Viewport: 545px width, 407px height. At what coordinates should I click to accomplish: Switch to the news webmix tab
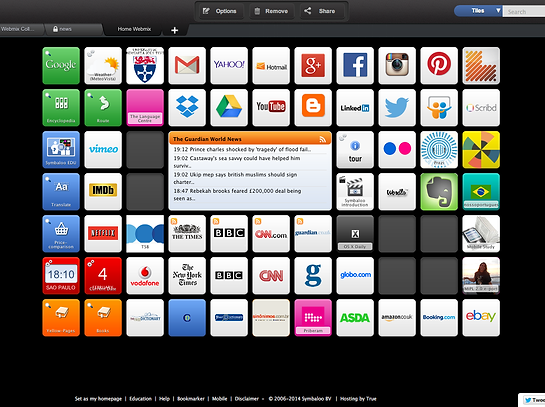click(x=74, y=29)
